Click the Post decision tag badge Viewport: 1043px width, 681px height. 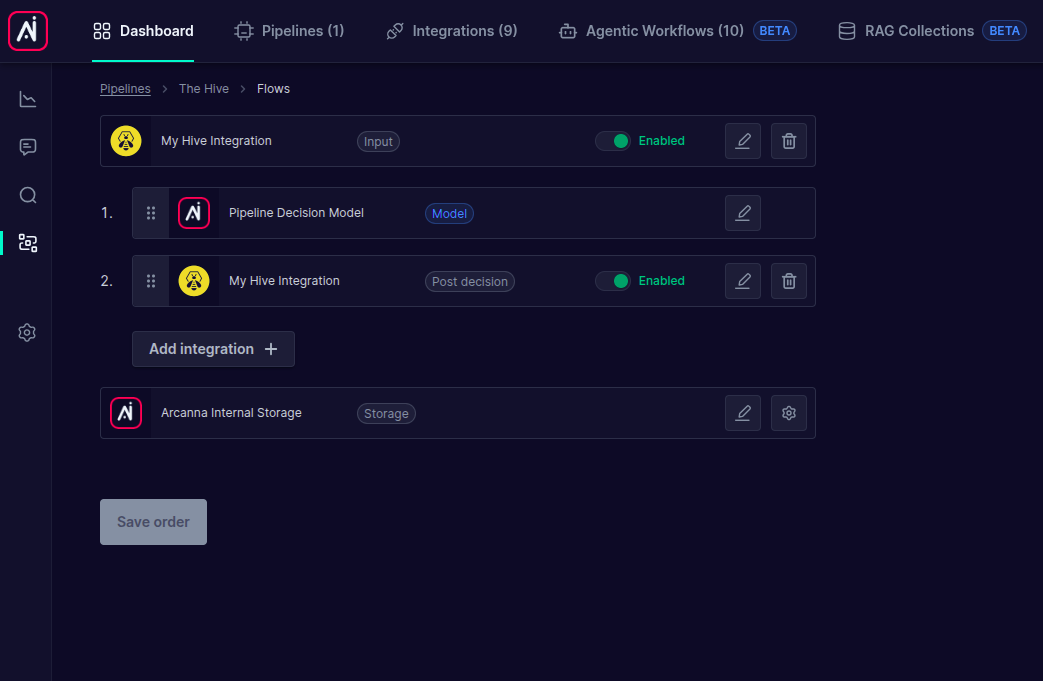pos(470,281)
